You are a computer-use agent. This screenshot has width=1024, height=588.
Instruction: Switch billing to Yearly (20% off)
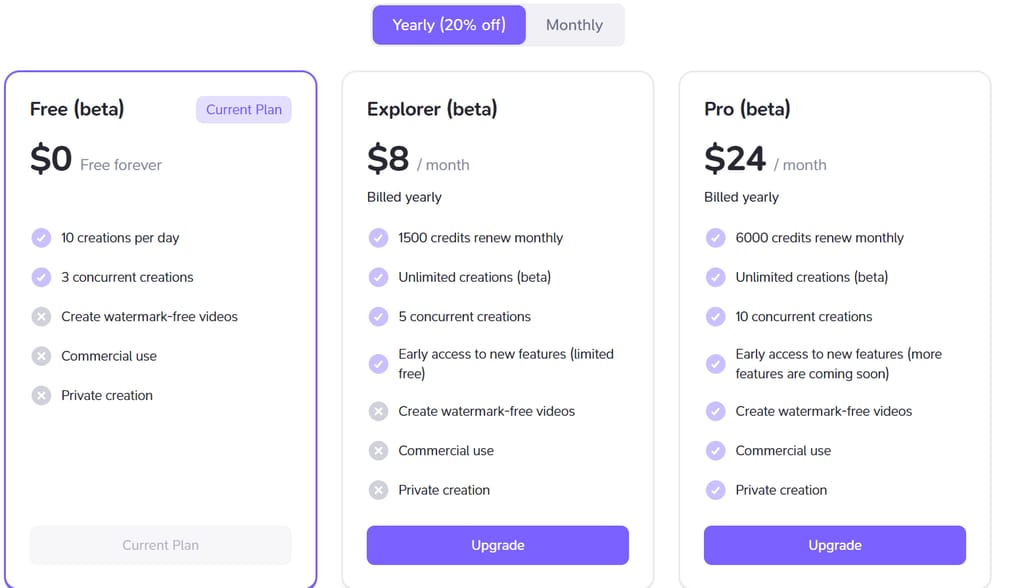pos(449,25)
